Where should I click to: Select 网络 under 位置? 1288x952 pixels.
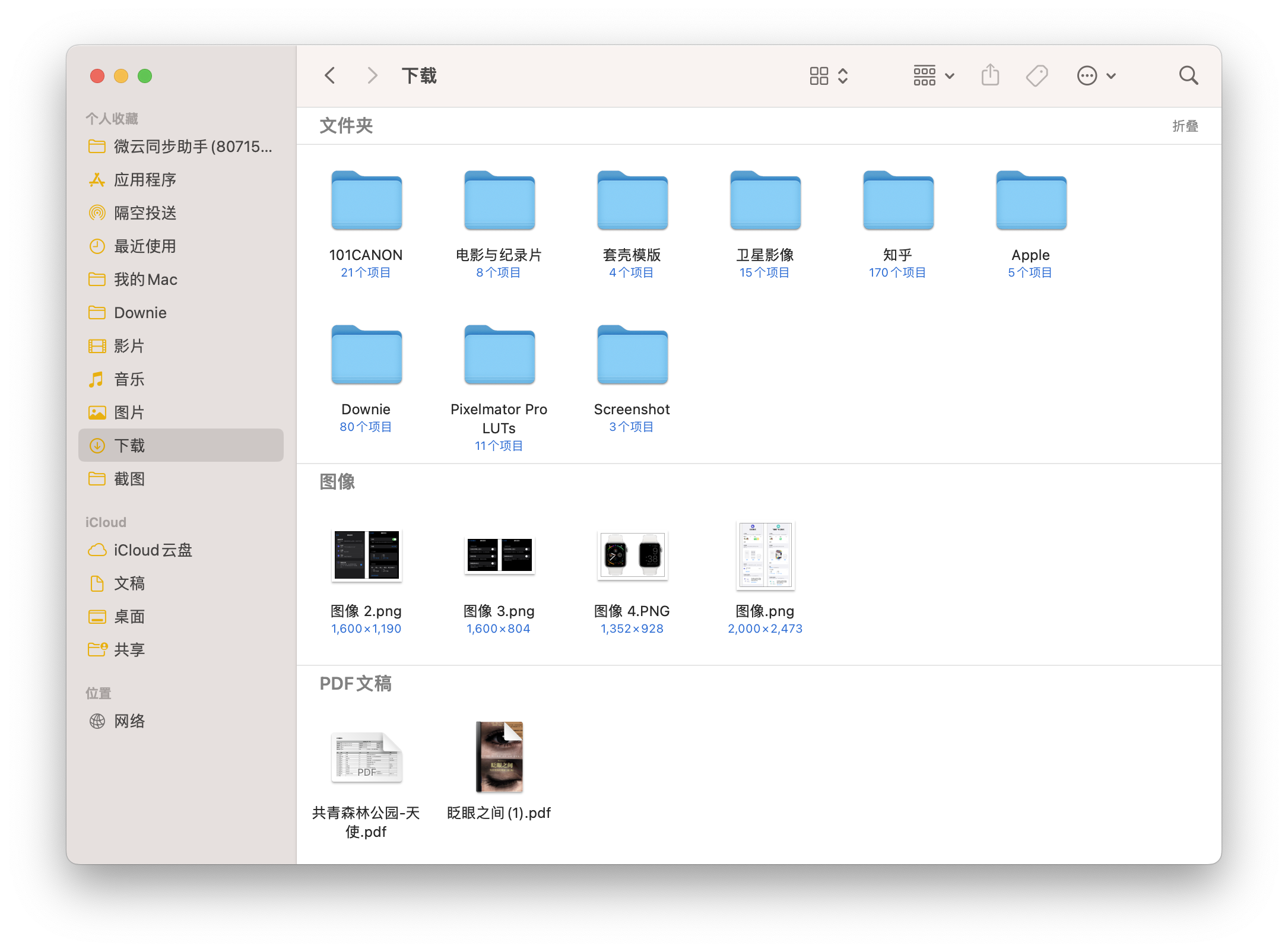coord(129,721)
